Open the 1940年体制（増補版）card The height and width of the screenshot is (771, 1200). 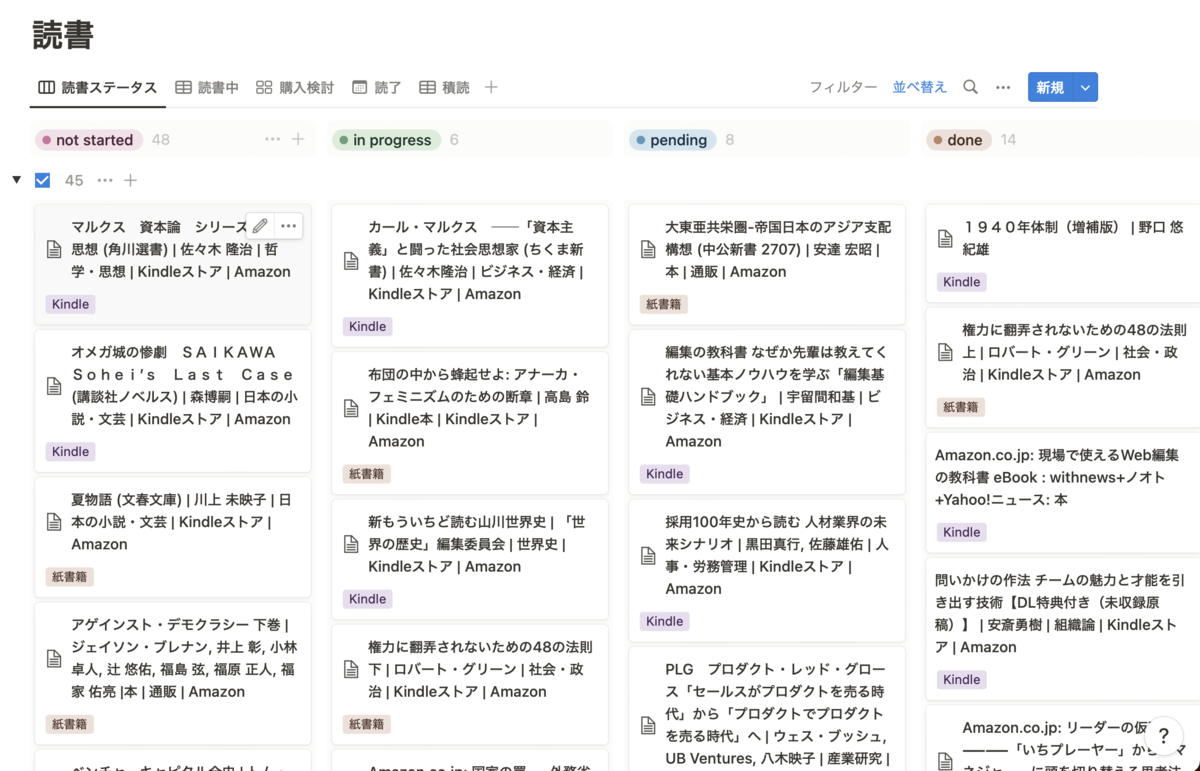(1063, 253)
